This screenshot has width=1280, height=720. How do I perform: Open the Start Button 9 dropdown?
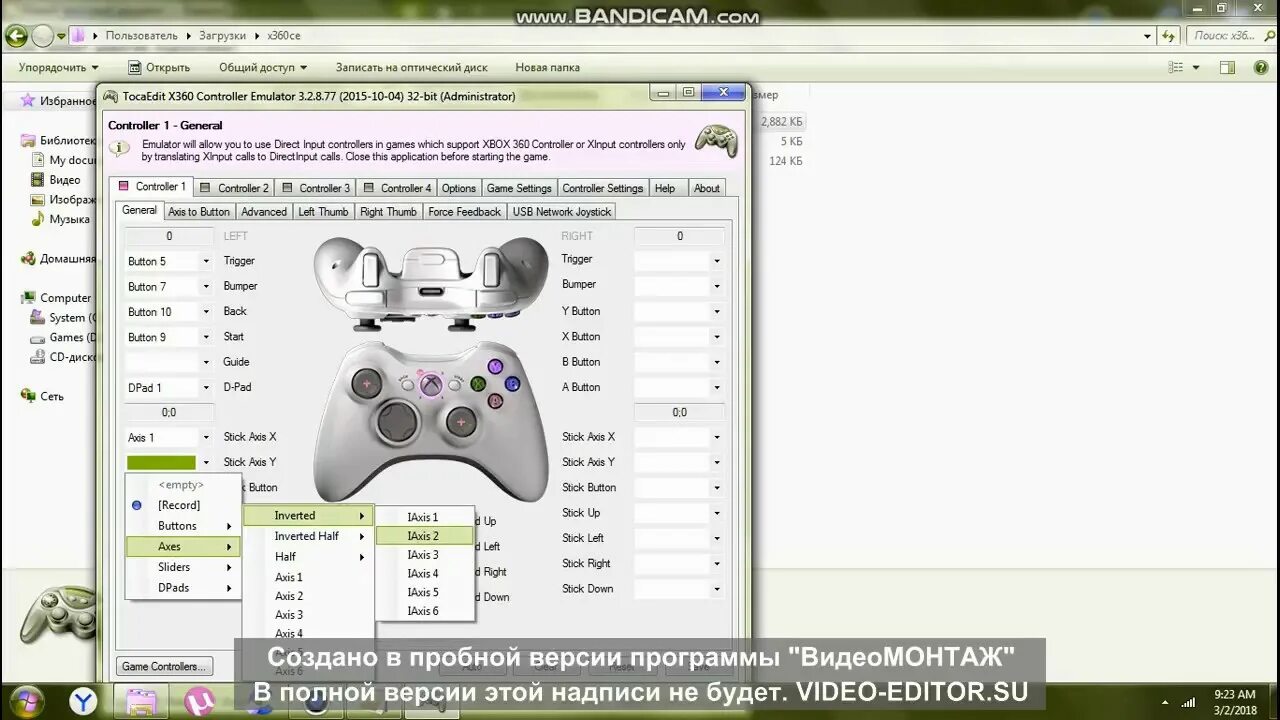click(x=206, y=337)
